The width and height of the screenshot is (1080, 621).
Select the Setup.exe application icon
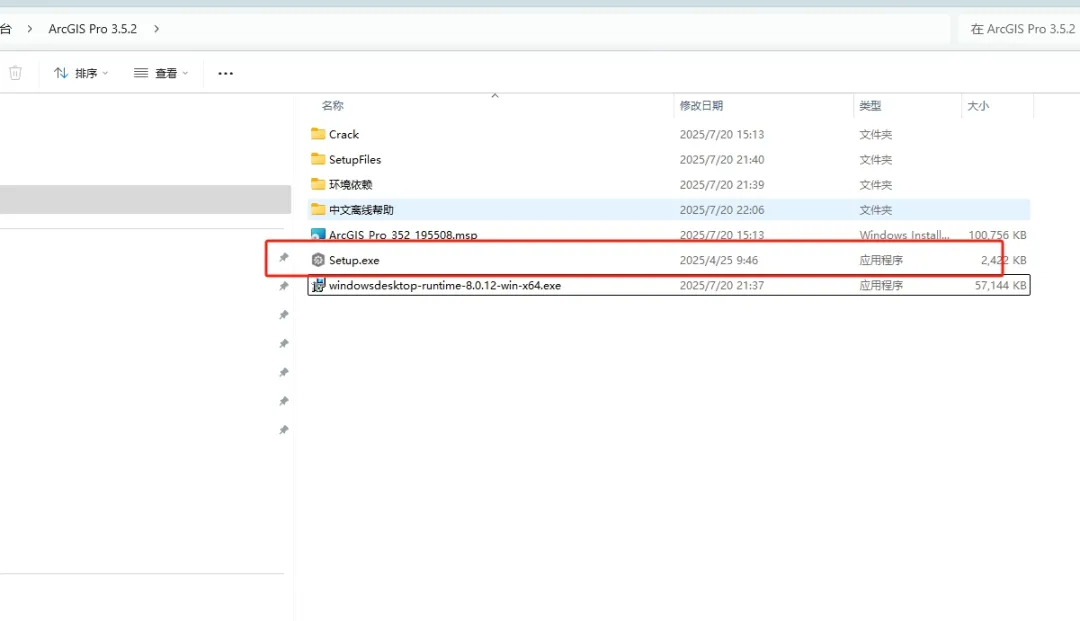318,260
